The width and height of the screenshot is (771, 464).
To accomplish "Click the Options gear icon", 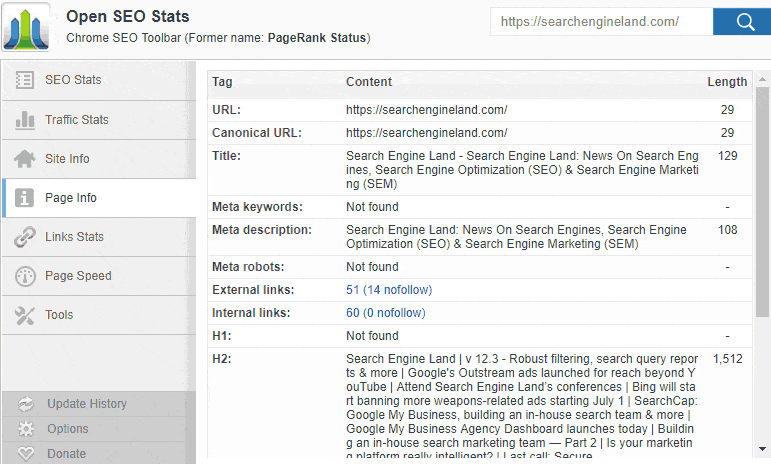I will pyautogui.click(x=26, y=429).
